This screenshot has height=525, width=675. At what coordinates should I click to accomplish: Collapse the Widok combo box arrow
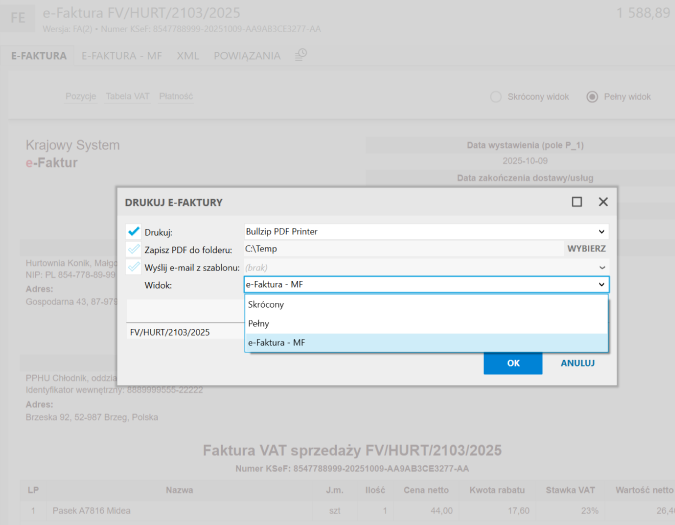point(601,285)
